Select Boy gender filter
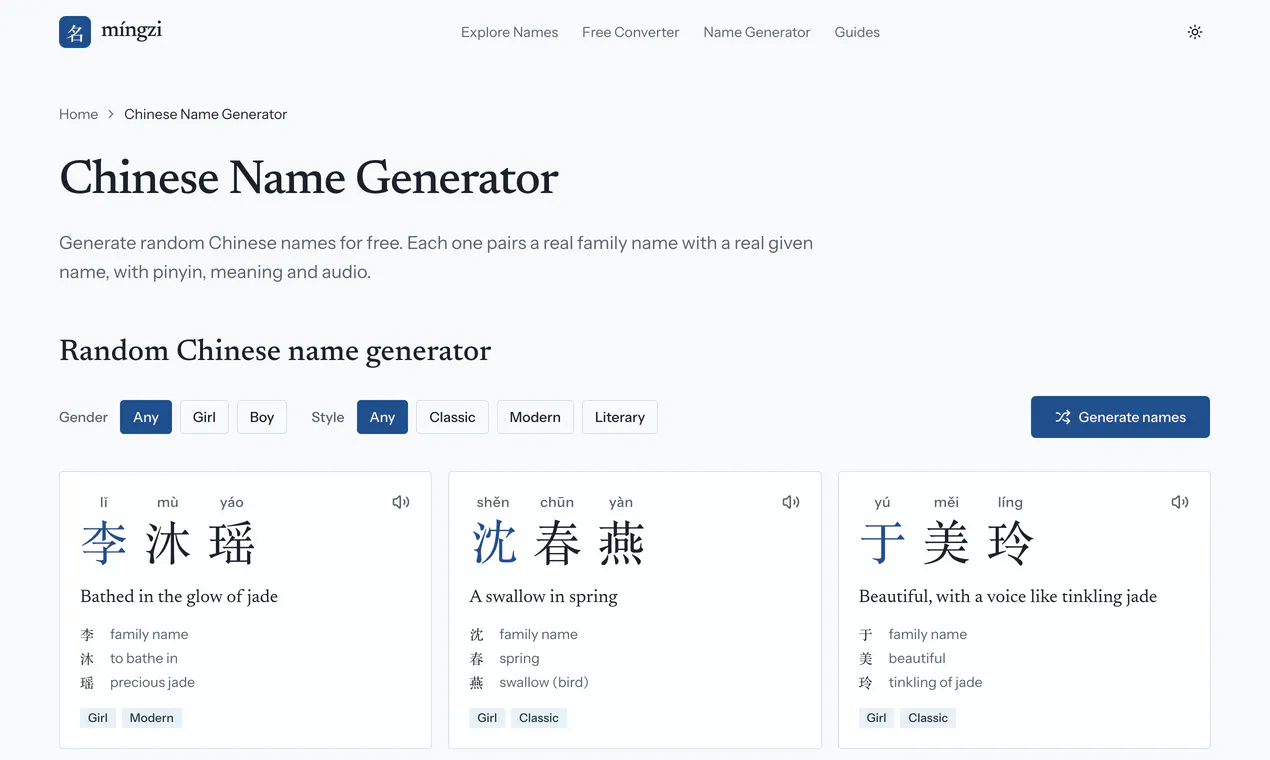 coord(262,417)
